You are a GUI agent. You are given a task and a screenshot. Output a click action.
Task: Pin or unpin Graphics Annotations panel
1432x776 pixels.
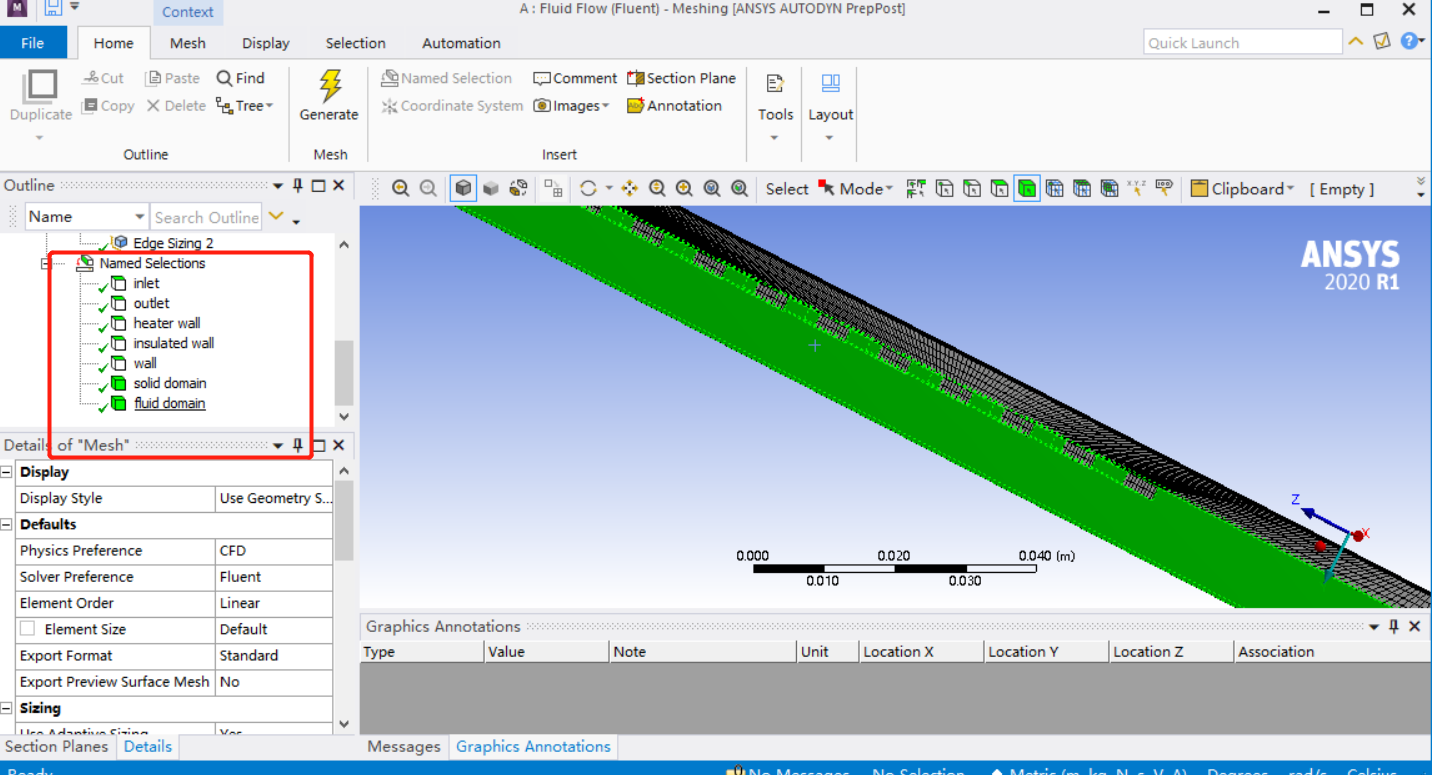1394,626
